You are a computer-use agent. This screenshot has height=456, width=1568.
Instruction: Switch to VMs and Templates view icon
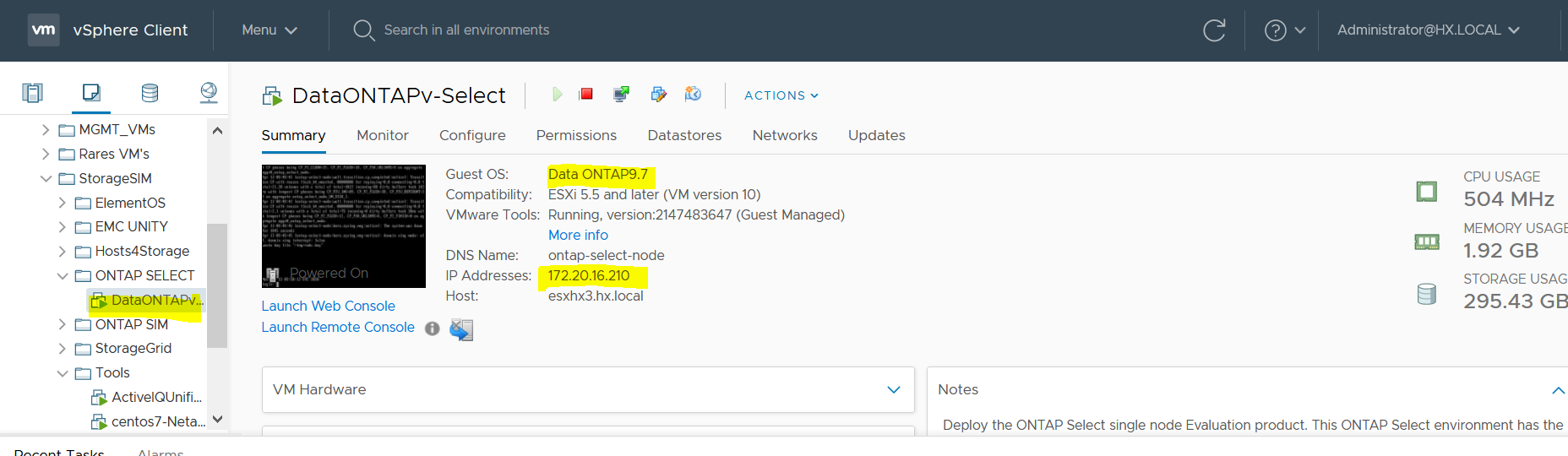(x=91, y=93)
